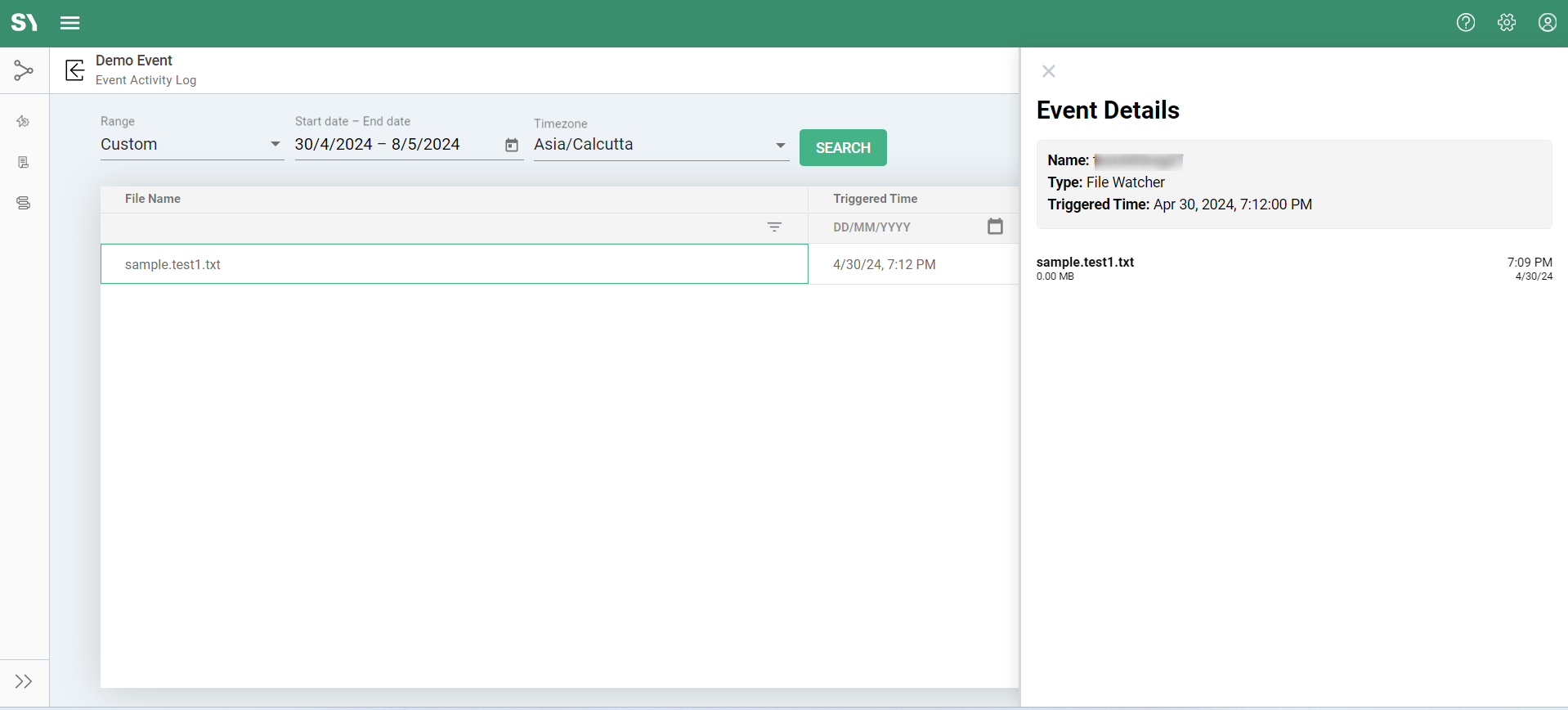Expand the left sidebar with double chevron

(x=24, y=681)
